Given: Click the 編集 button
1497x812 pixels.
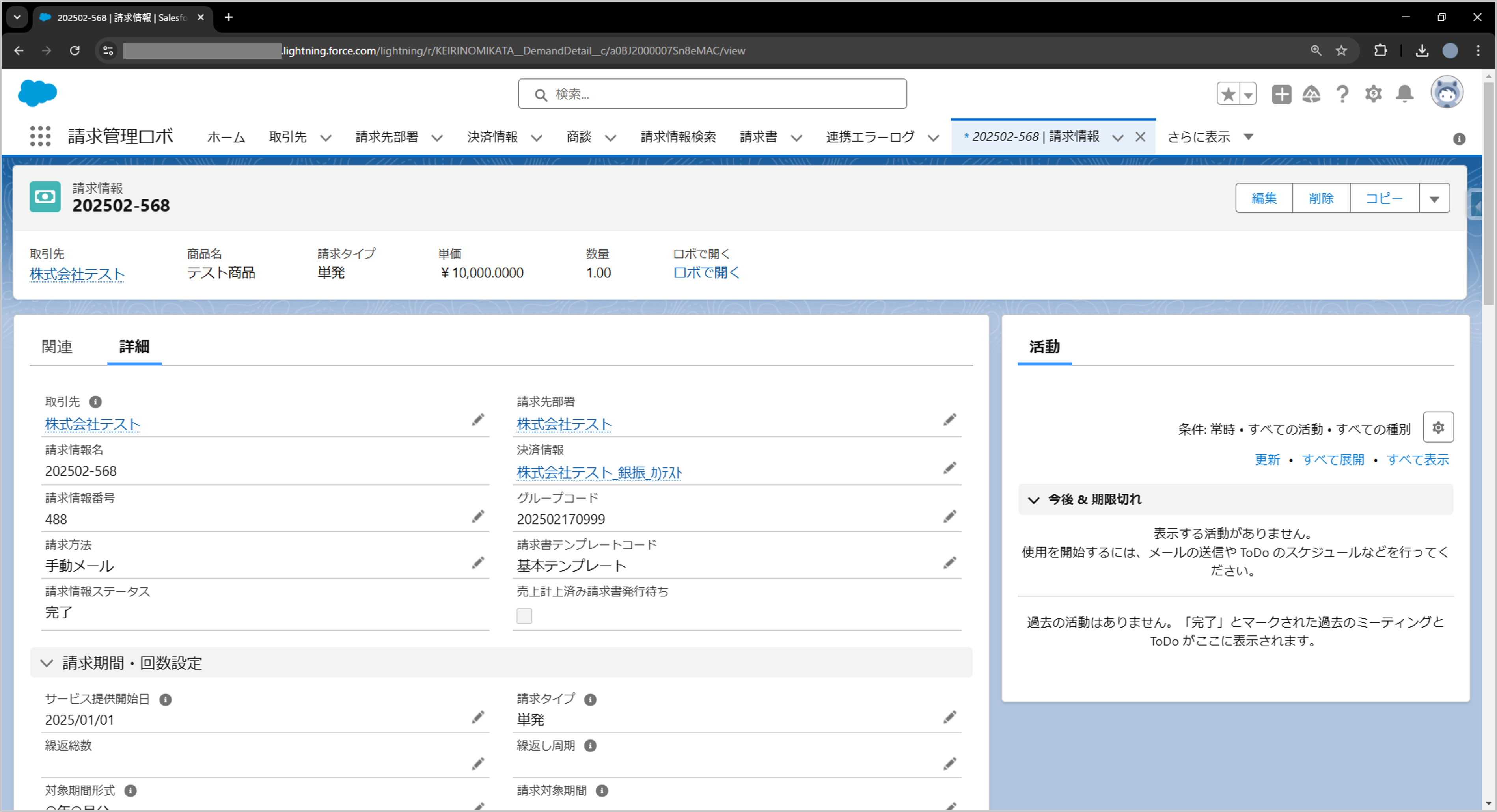Looking at the screenshot, I should click(x=1264, y=199).
